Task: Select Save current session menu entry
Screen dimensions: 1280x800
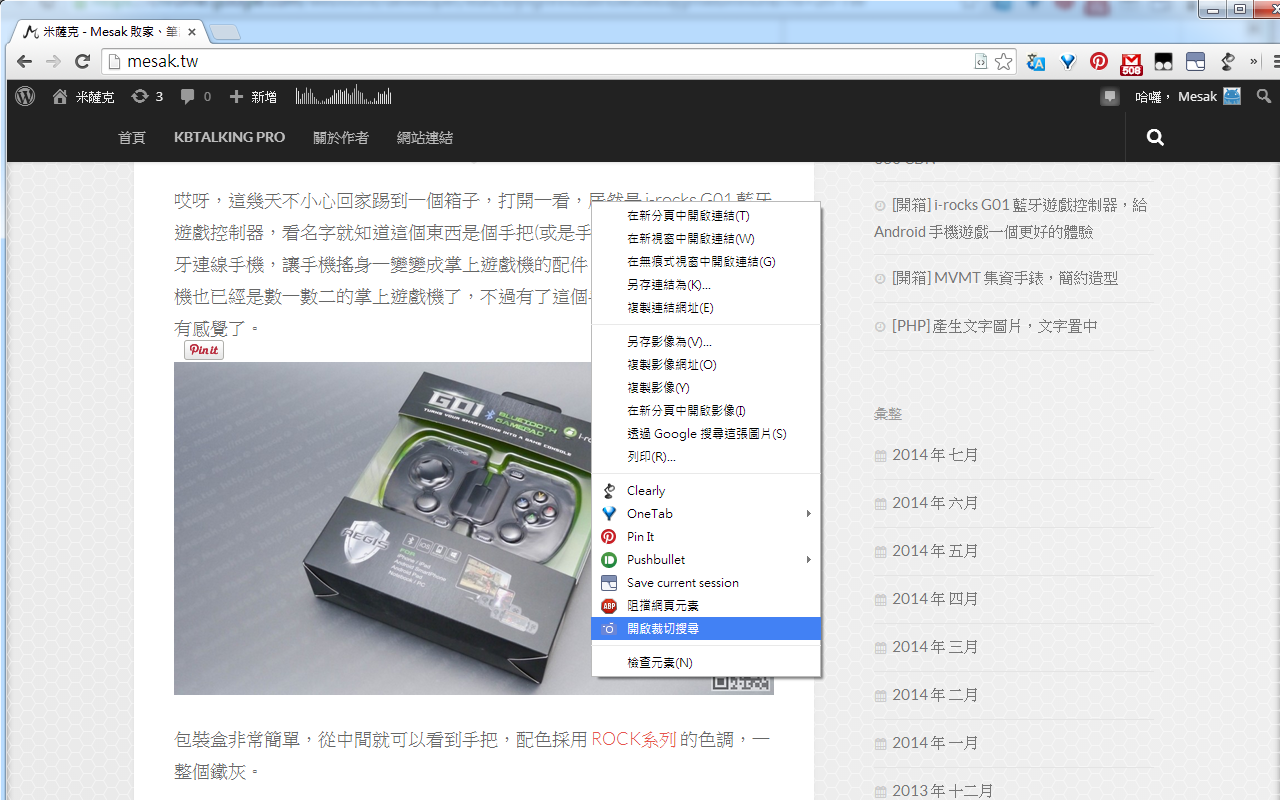Action: click(x=706, y=582)
